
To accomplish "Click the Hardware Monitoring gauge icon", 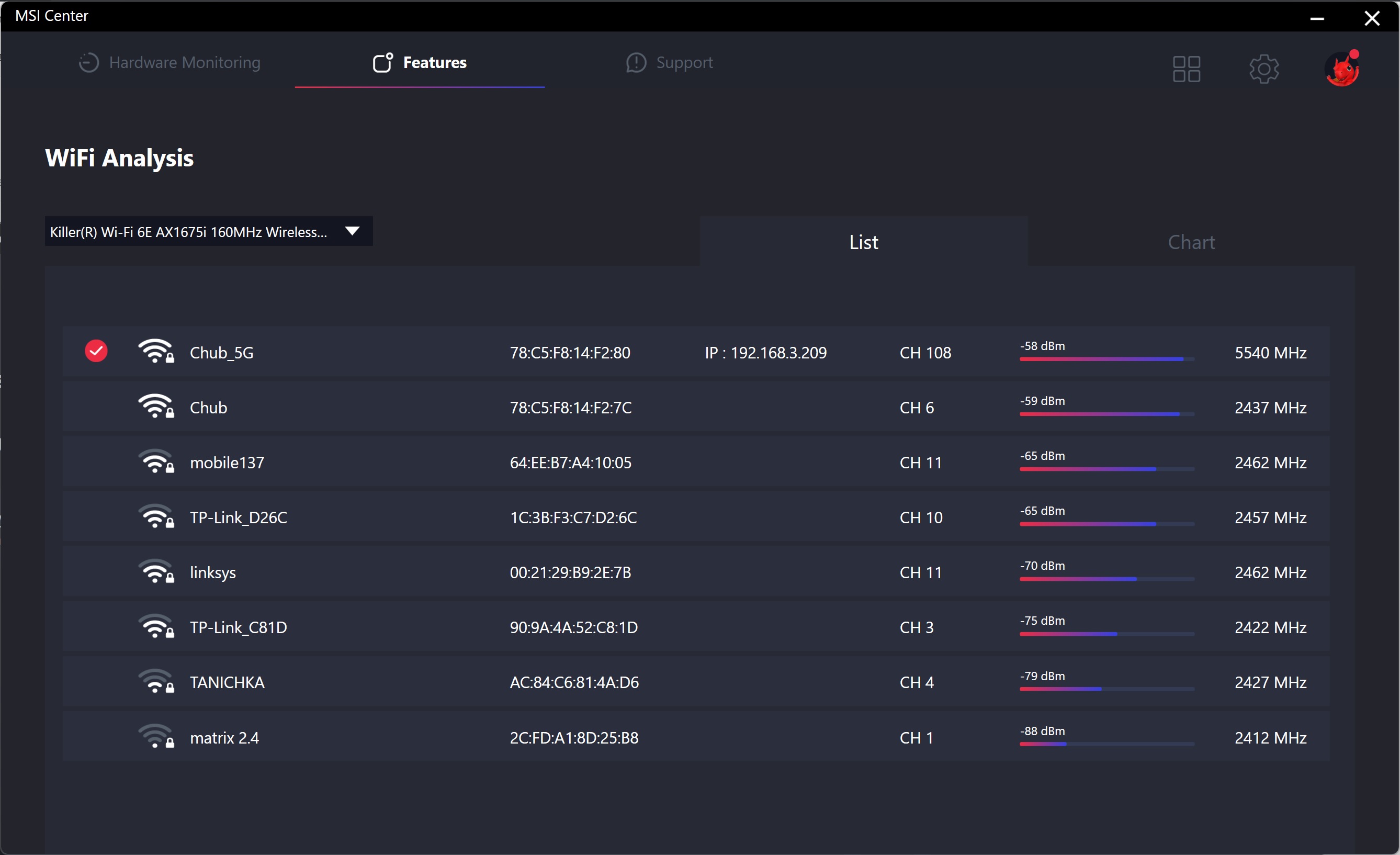I will (x=88, y=62).
